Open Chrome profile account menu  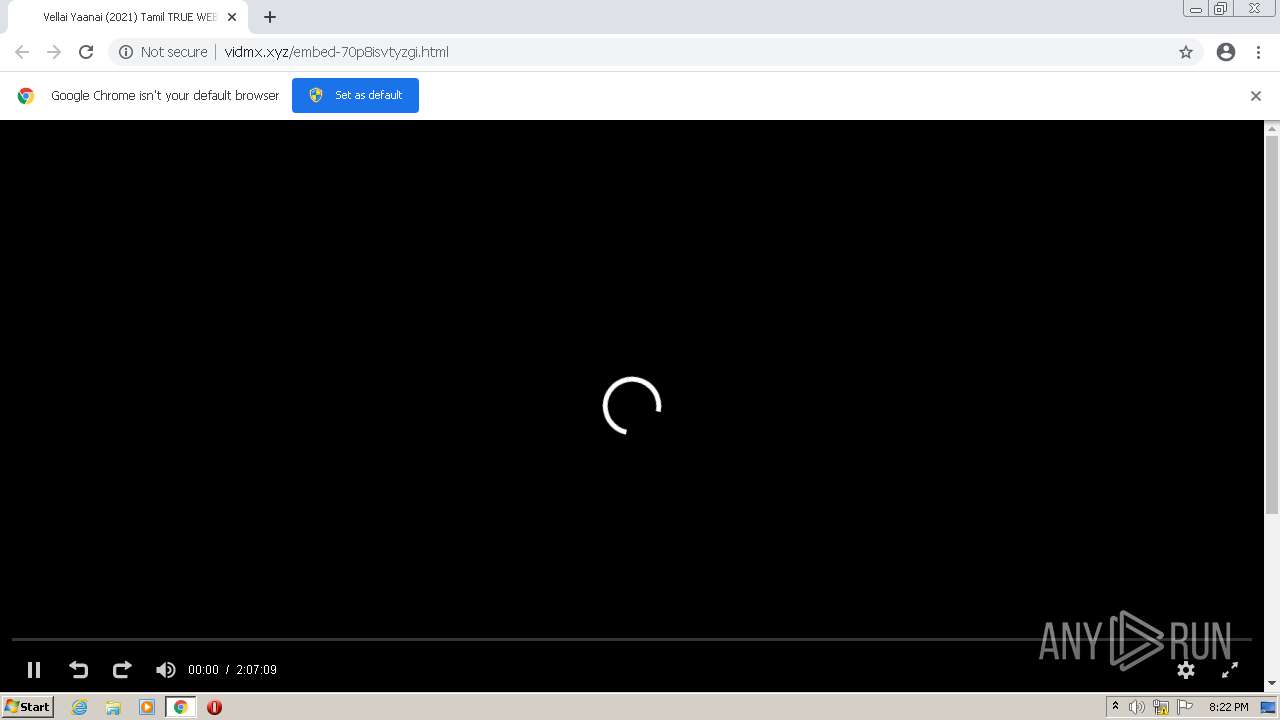click(x=1226, y=52)
